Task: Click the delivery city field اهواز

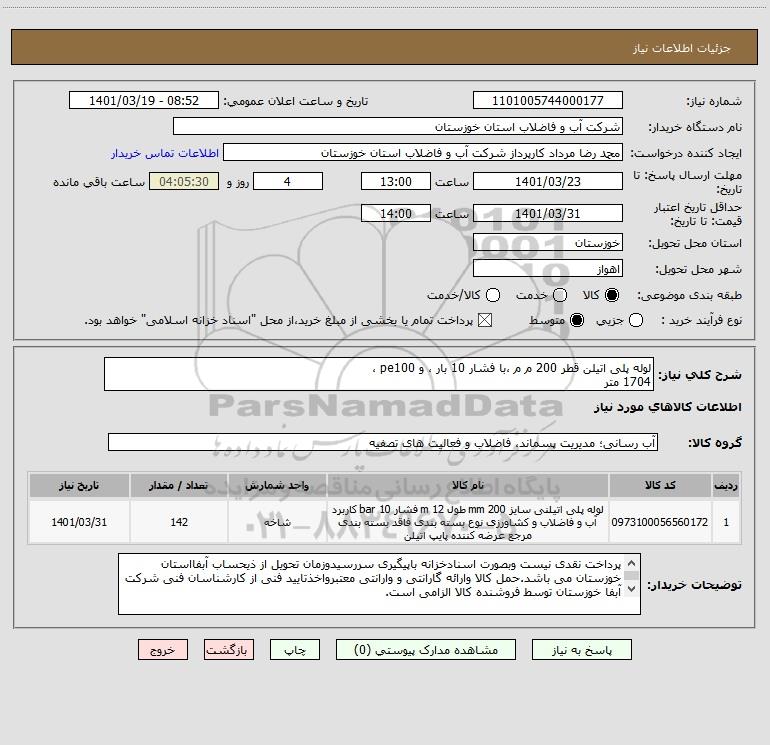Action: [548, 268]
